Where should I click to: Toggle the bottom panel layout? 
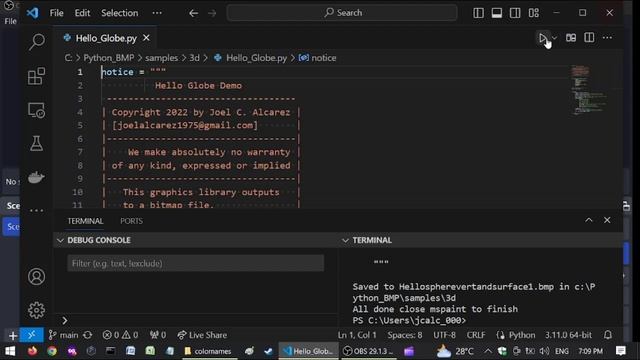(497, 13)
